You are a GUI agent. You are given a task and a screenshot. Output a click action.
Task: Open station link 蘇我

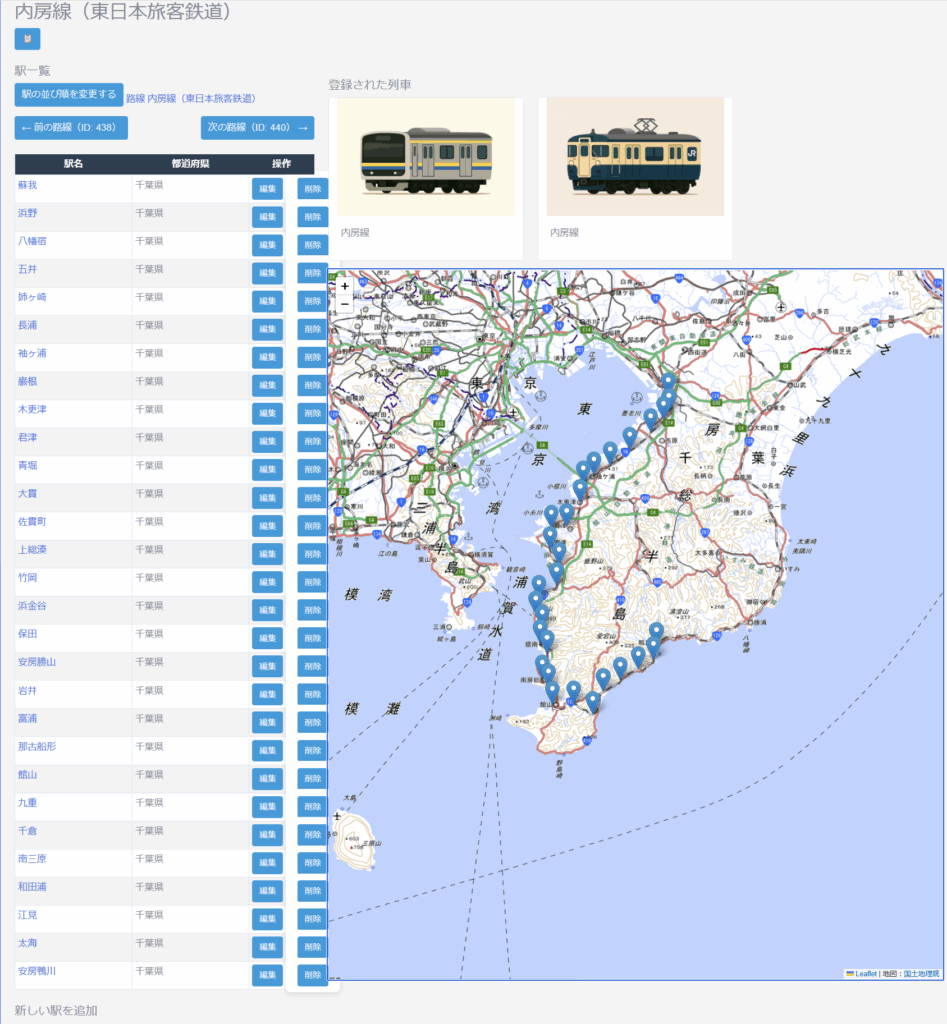pos(27,185)
